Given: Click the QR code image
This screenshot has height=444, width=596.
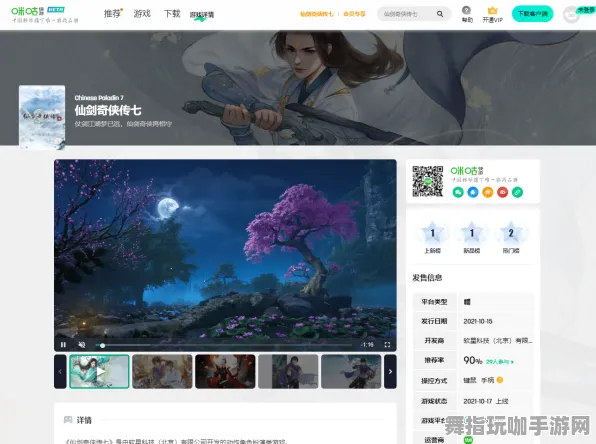Looking at the screenshot, I should click(x=428, y=181).
